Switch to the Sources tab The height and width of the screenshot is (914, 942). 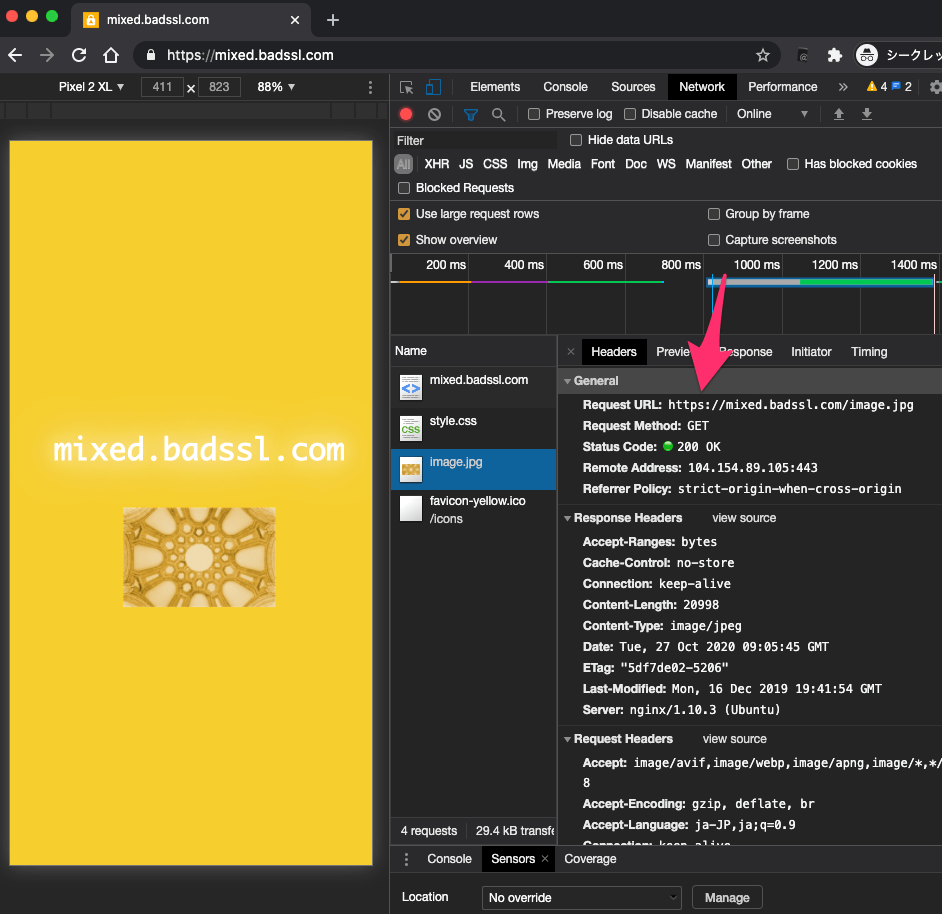coord(633,87)
